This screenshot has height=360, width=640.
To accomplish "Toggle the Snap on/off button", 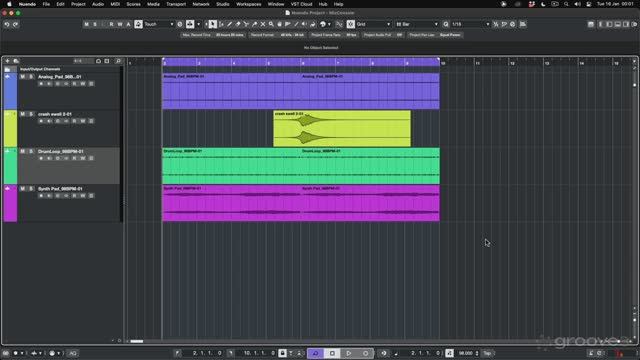I will pos(351,24).
